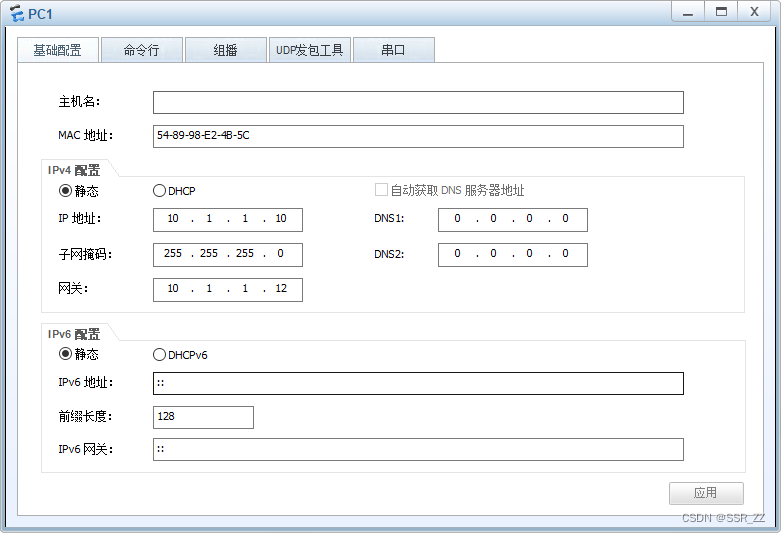Viewport: 781px width, 533px height.
Task: Minimize the PC1 window
Action: coord(688,12)
